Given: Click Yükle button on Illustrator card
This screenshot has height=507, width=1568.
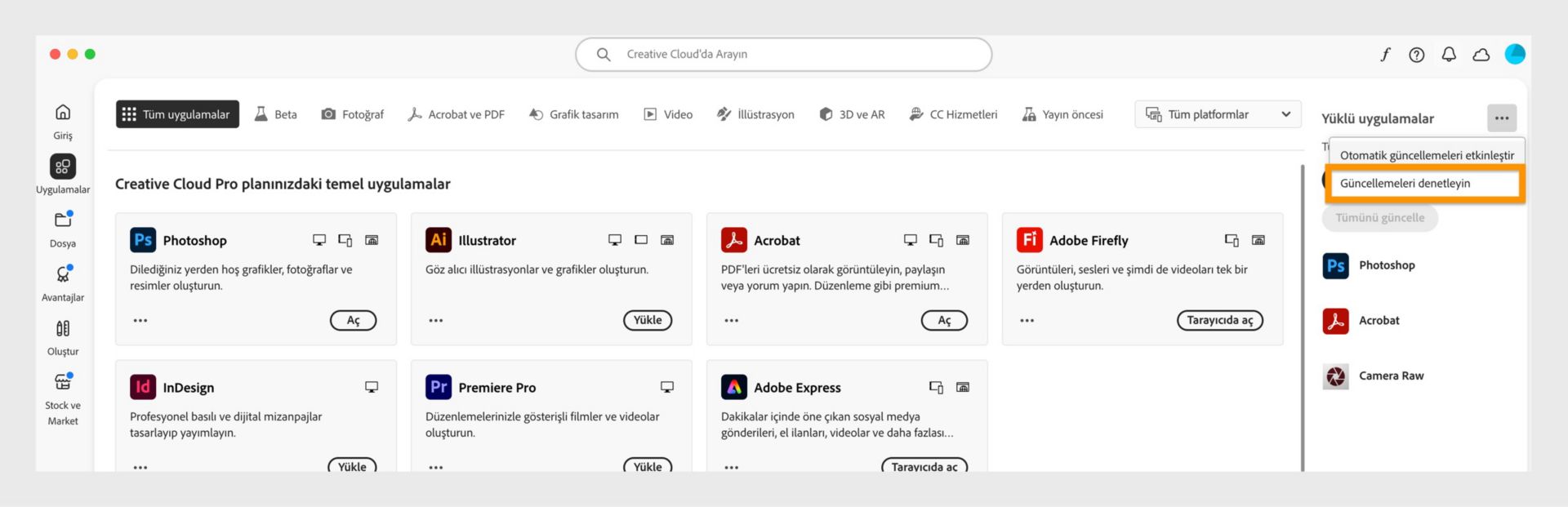Looking at the screenshot, I should [x=647, y=320].
